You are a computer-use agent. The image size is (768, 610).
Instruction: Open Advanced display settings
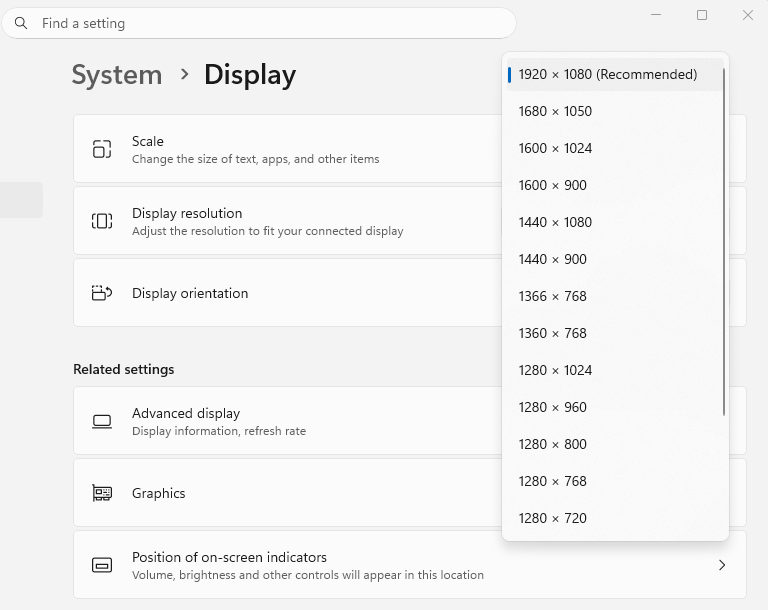pyautogui.click(x=409, y=421)
